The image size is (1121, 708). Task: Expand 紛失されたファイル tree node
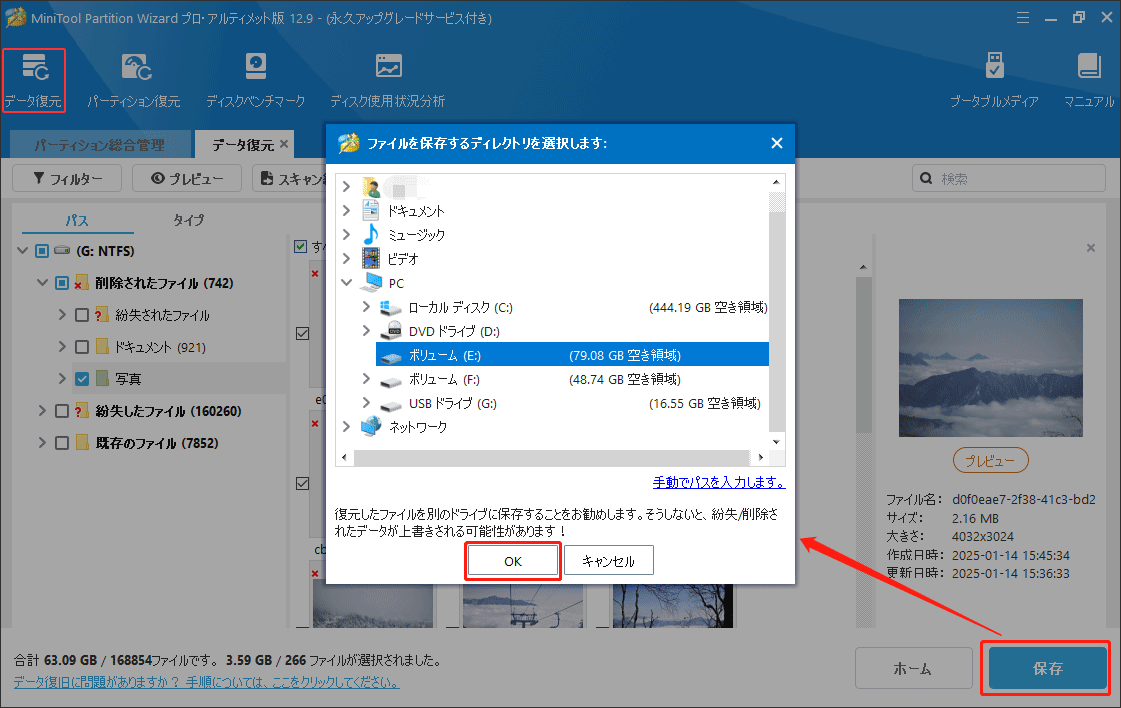(x=62, y=315)
